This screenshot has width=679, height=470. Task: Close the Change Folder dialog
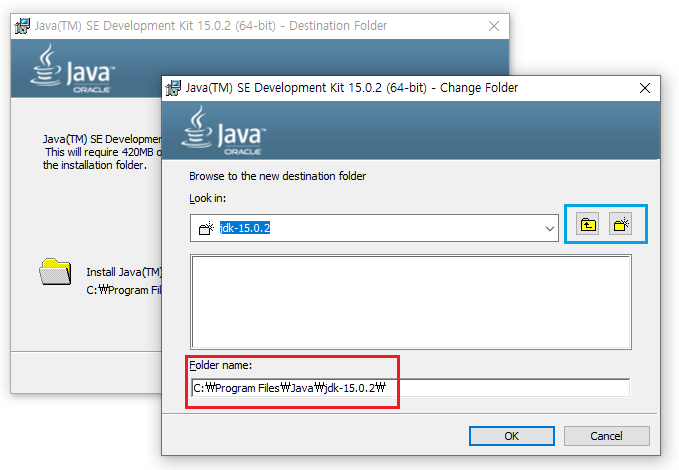coord(645,88)
